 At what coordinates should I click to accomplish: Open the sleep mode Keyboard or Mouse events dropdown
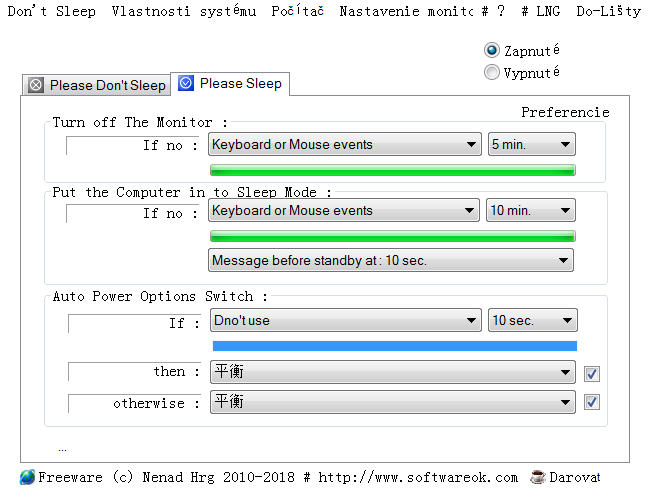click(344, 210)
